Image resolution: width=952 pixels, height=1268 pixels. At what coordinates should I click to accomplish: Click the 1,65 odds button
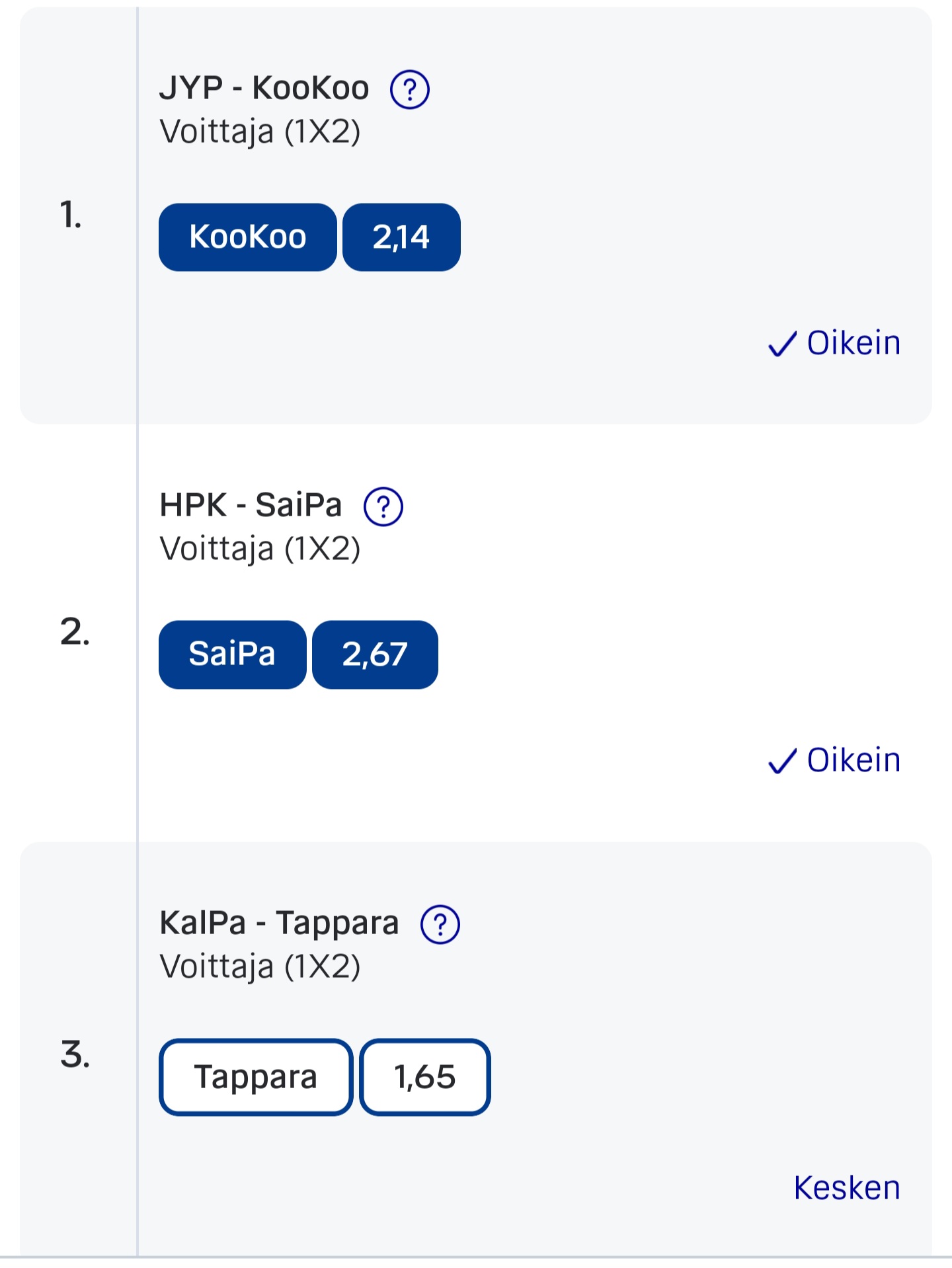(x=424, y=1077)
